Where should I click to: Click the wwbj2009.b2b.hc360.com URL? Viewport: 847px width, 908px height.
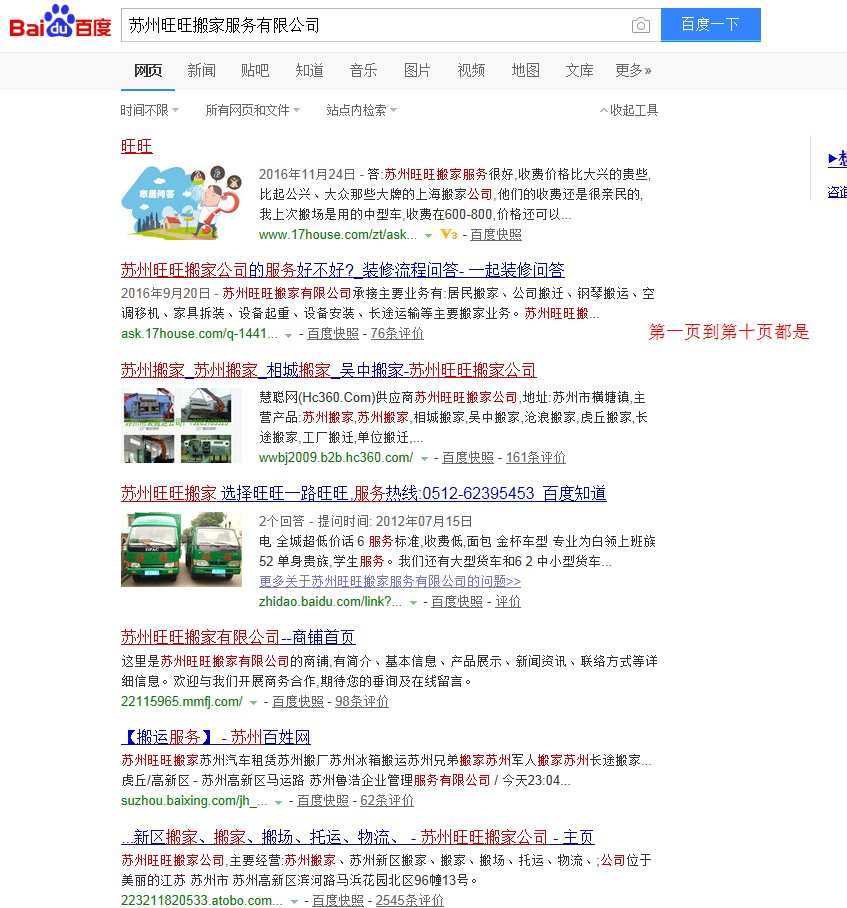(336, 457)
